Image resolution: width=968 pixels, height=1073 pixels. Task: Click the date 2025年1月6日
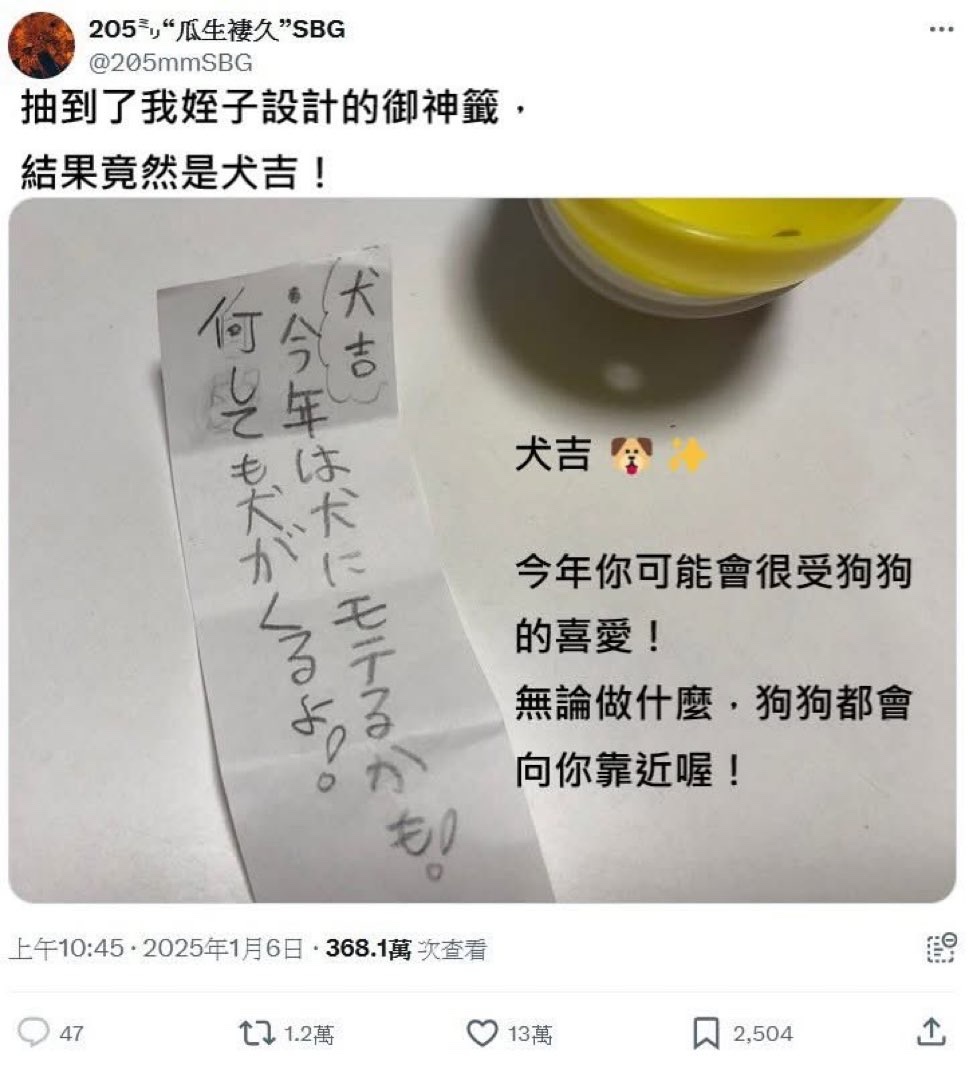(x=223, y=948)
